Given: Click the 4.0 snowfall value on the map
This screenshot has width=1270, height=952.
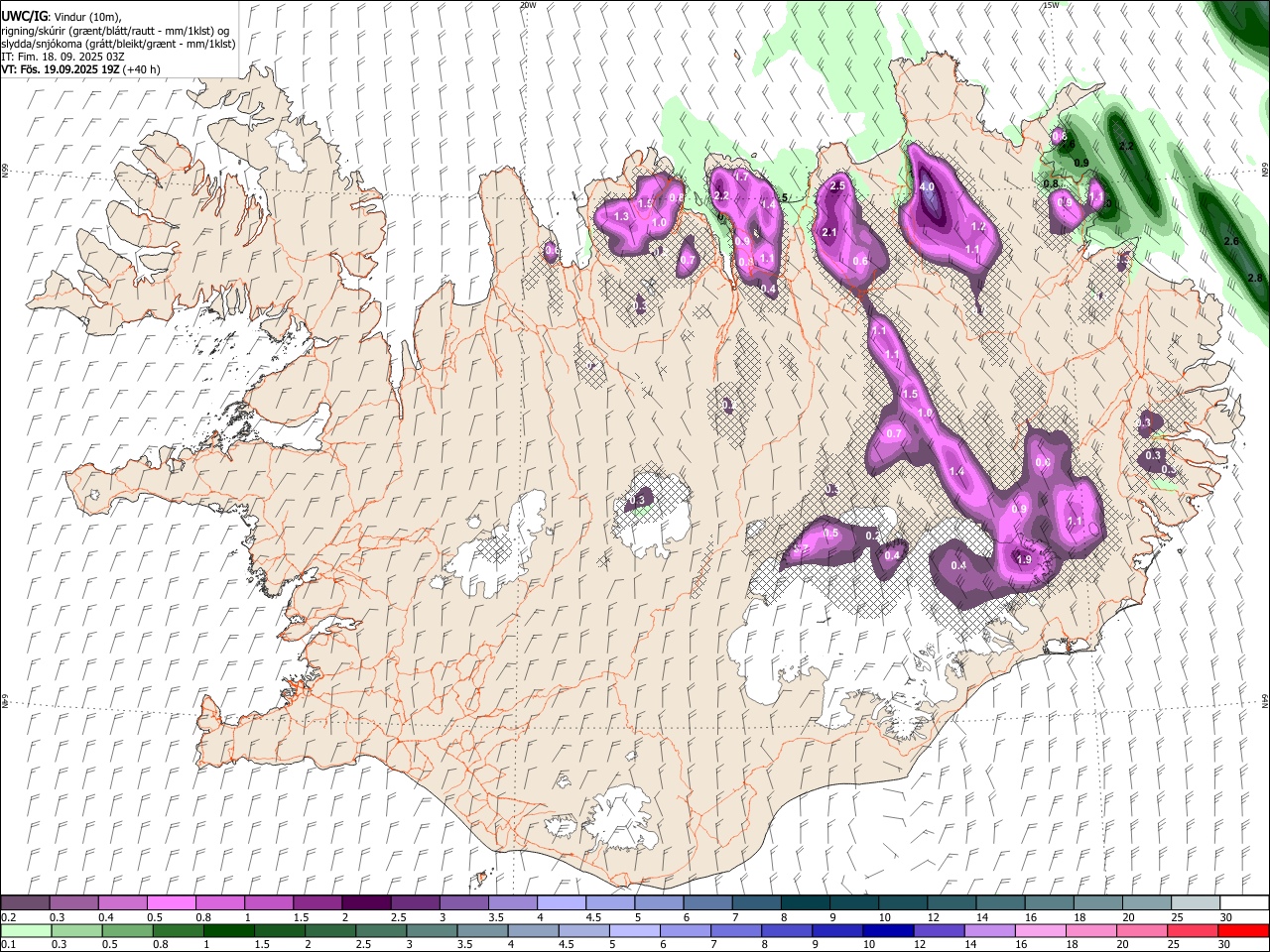Looking at the screenshot, I should pyautogui.click(x=927, y=186).
